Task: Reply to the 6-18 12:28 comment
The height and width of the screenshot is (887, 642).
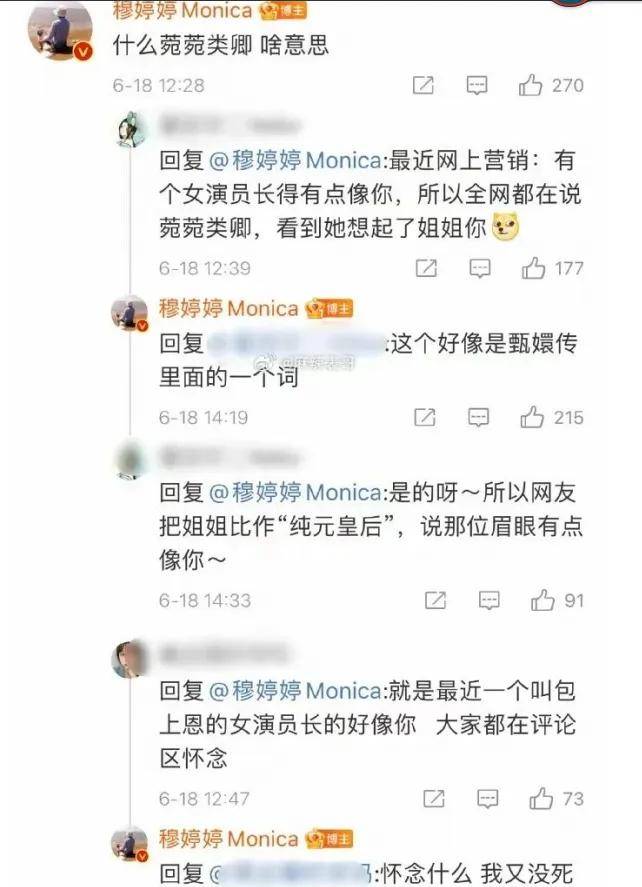Action: [x=477, y=85]
